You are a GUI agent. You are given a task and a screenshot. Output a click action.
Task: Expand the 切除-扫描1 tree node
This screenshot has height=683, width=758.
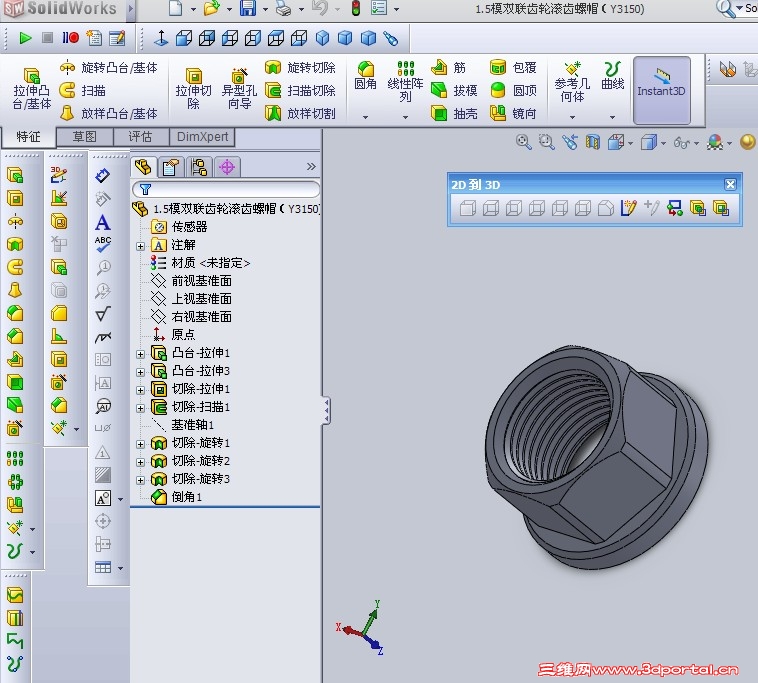tap(140, 408)
